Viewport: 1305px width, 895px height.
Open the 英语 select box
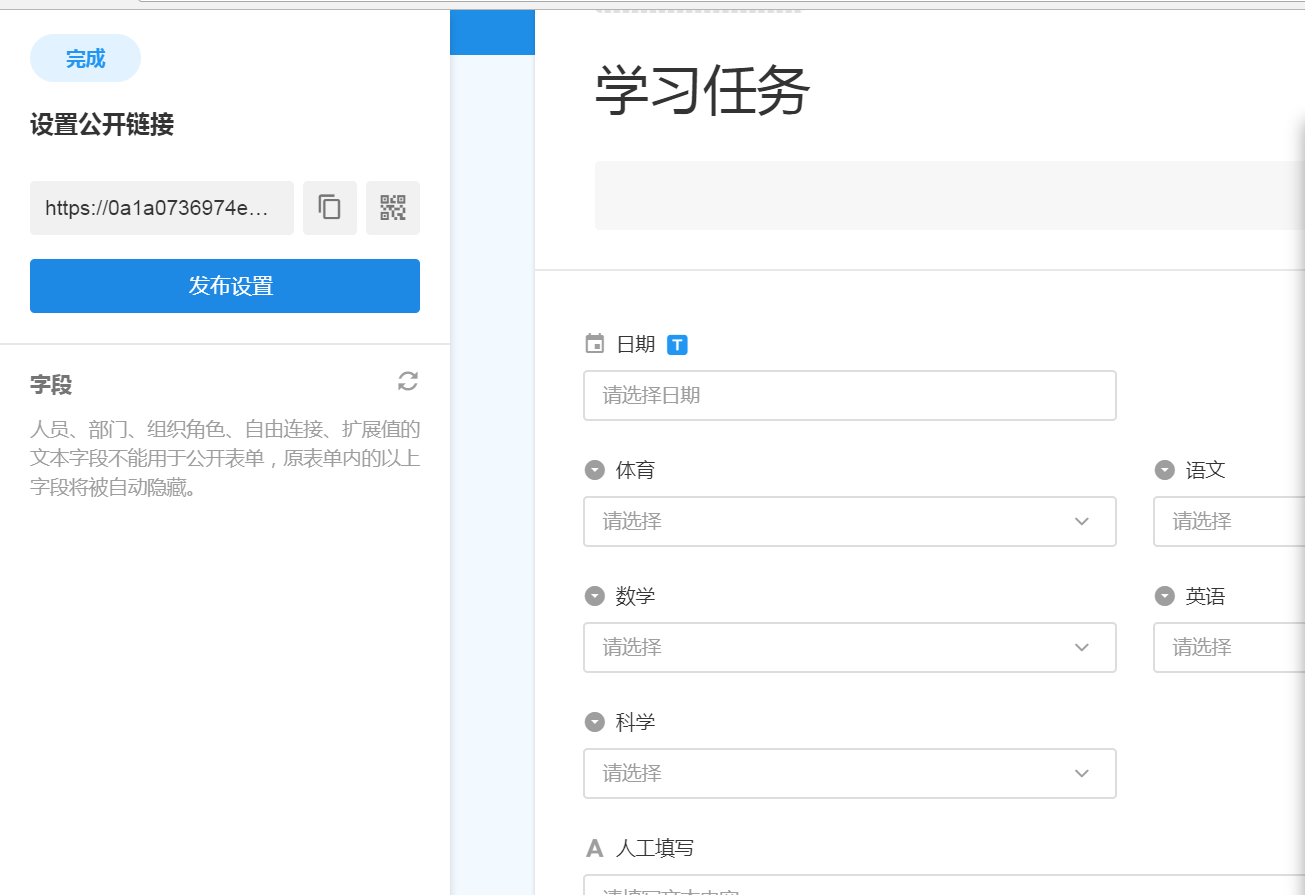coord(1228,647)
